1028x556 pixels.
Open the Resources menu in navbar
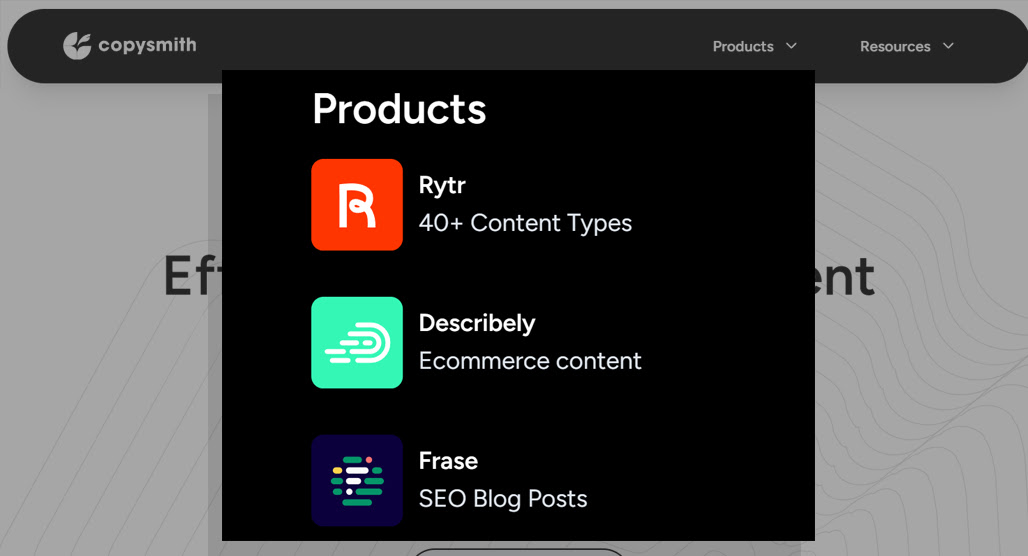(895, 47)
